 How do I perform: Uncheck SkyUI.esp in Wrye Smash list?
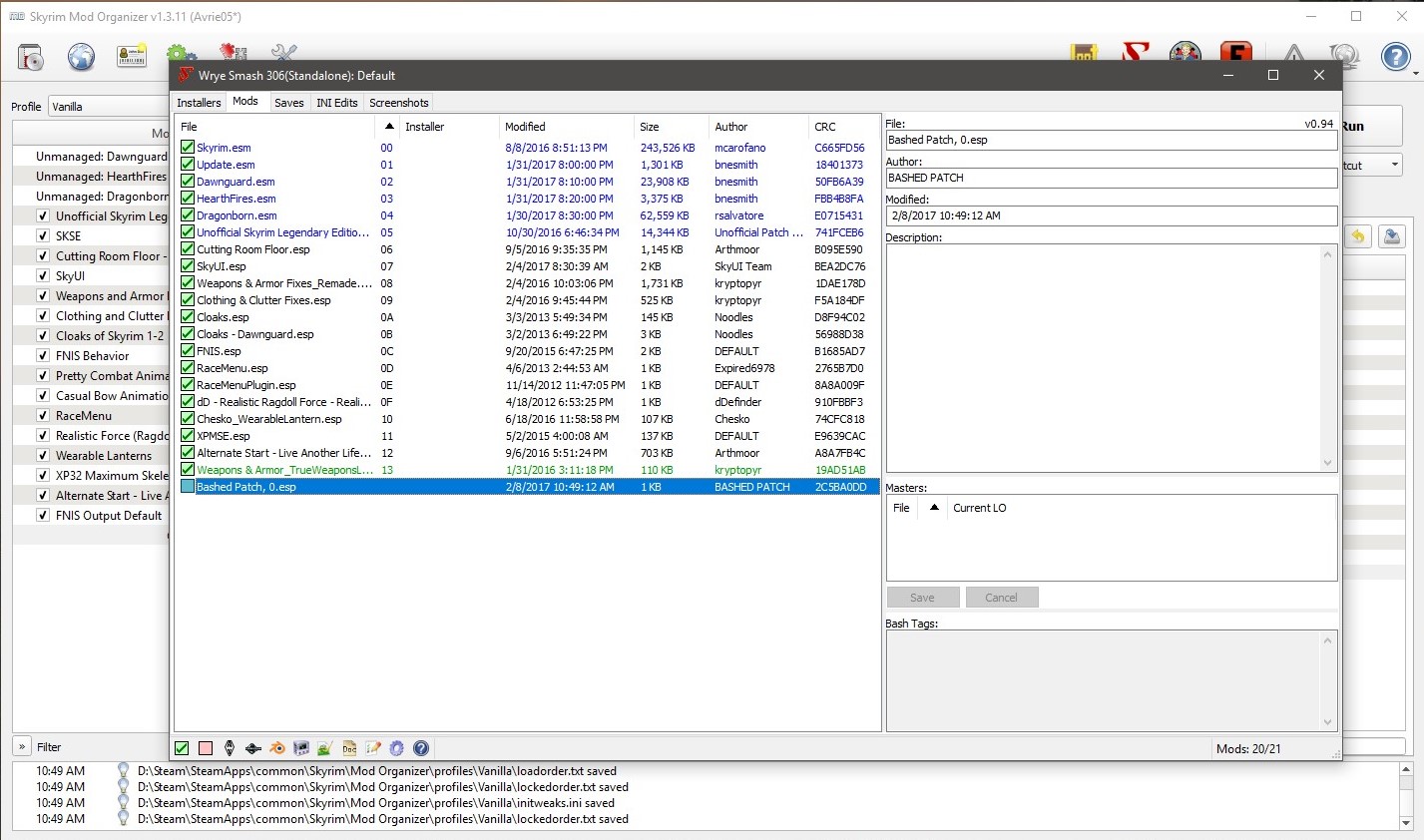188,266
